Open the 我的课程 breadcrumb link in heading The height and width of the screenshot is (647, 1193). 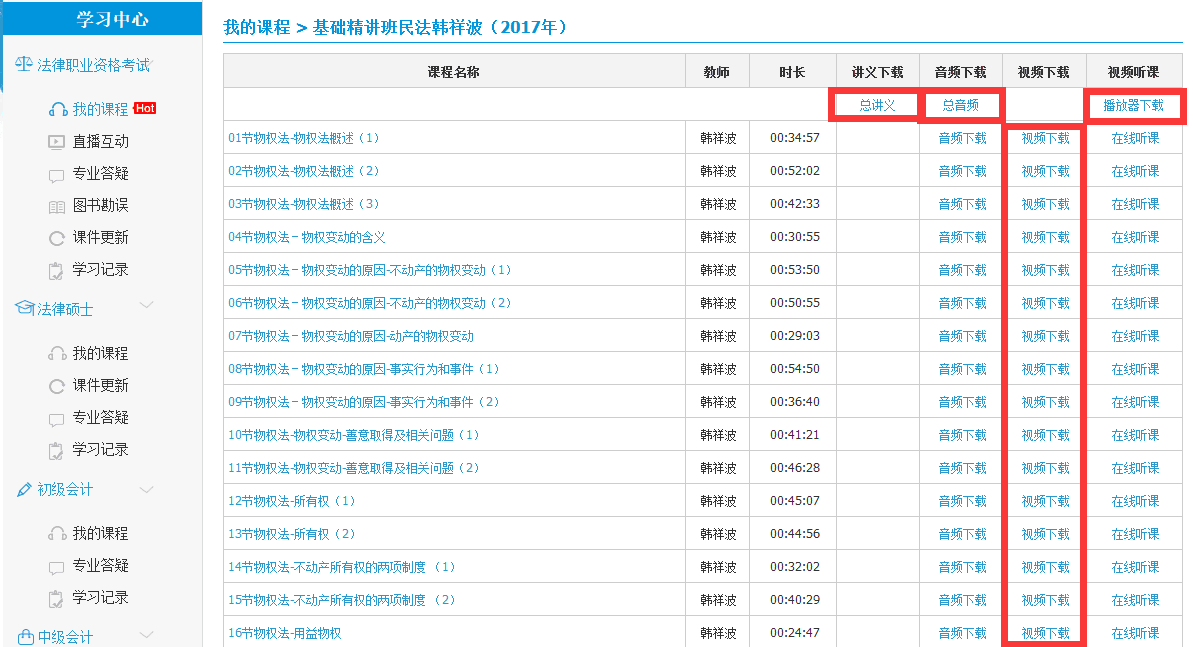(x=256, y=27)
